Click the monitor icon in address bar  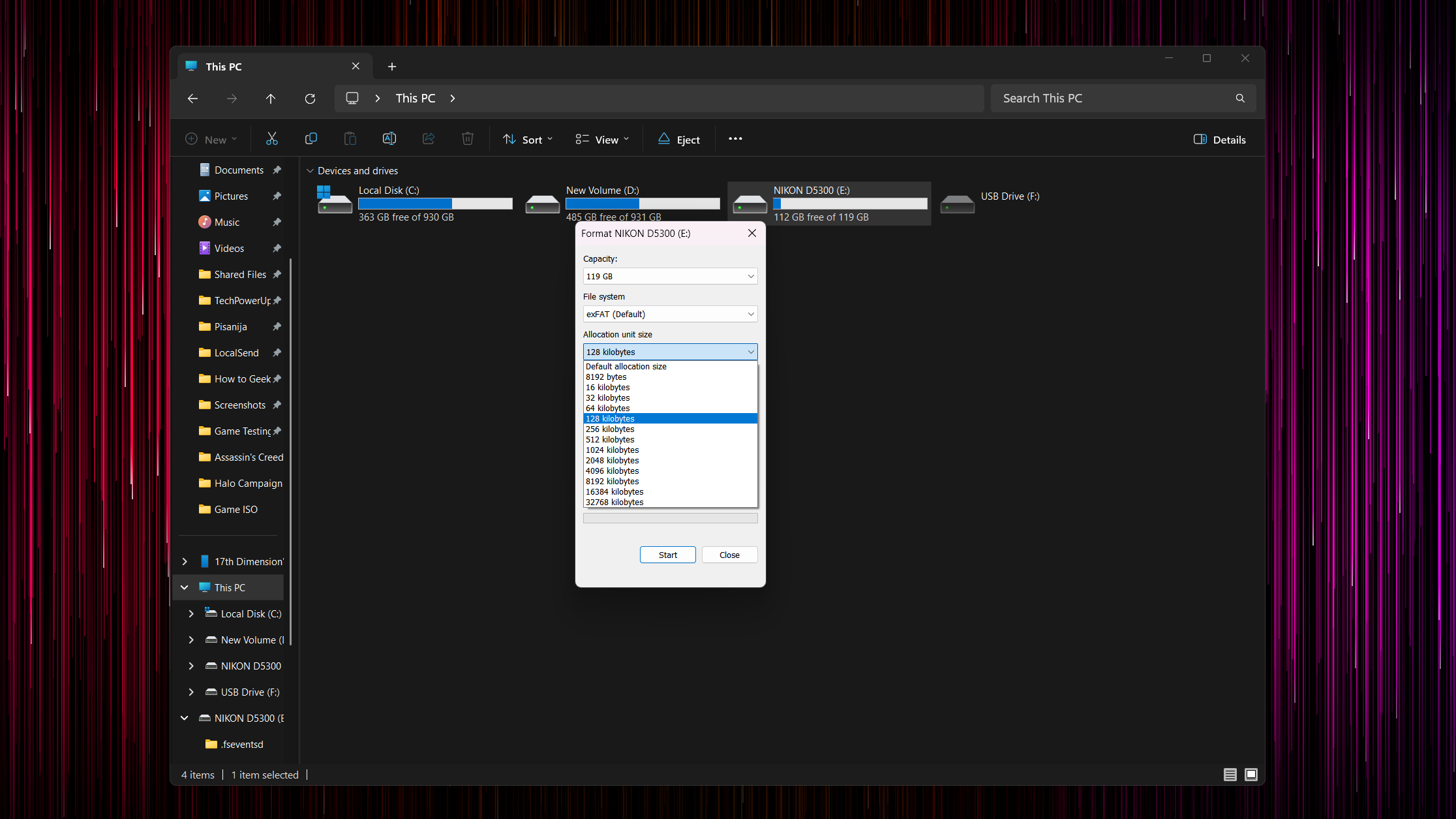[x=352, y=99]
